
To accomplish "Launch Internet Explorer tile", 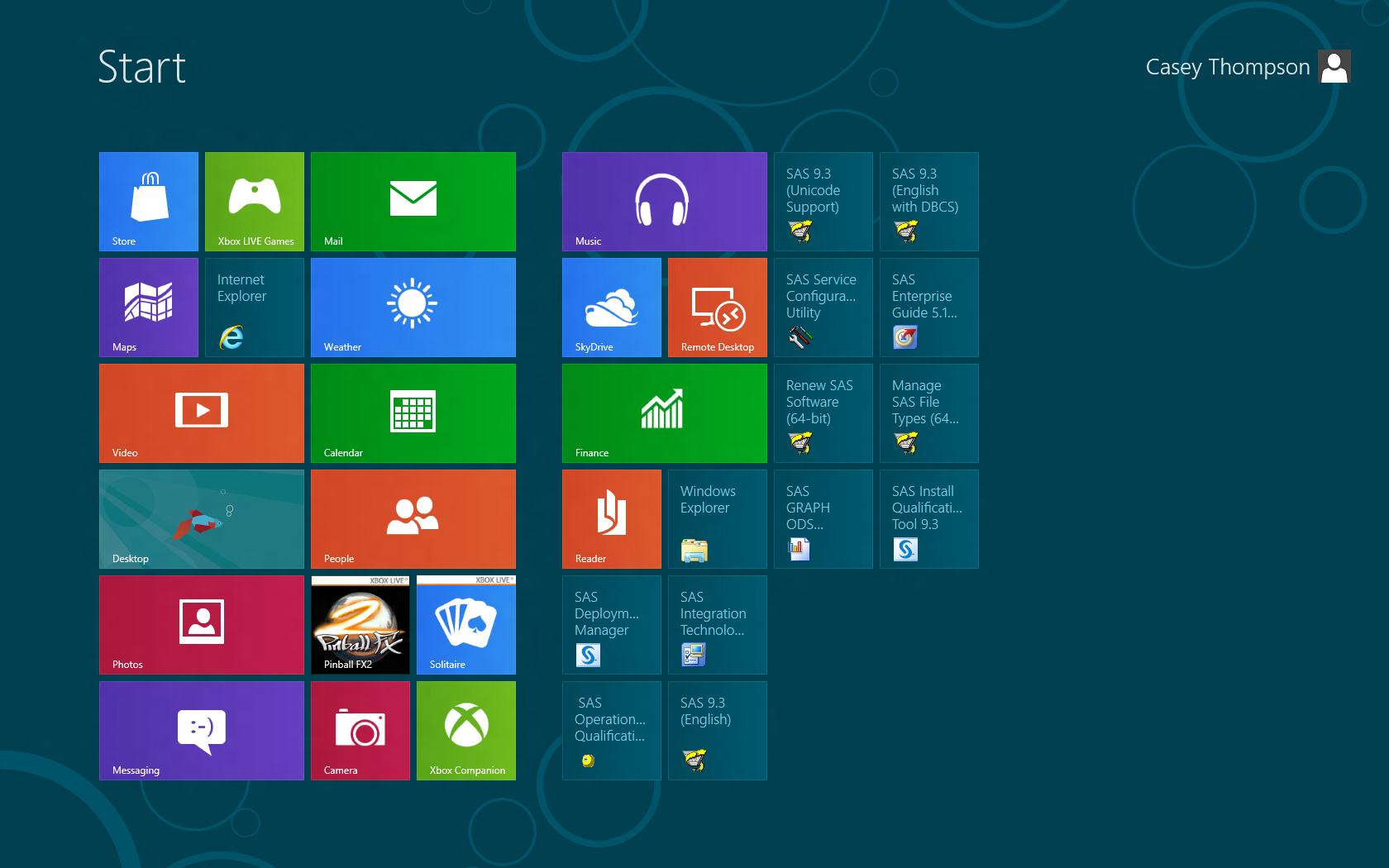I will pos(255,308).
